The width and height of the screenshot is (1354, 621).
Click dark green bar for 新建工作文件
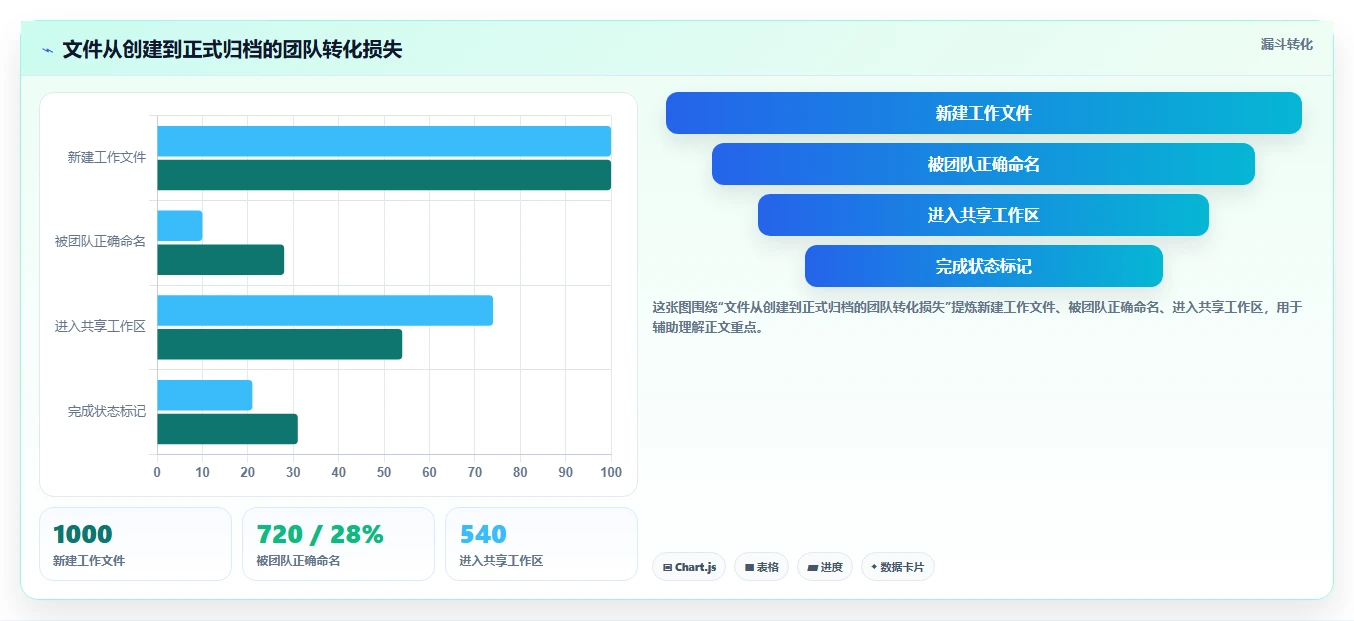[384, 175]
